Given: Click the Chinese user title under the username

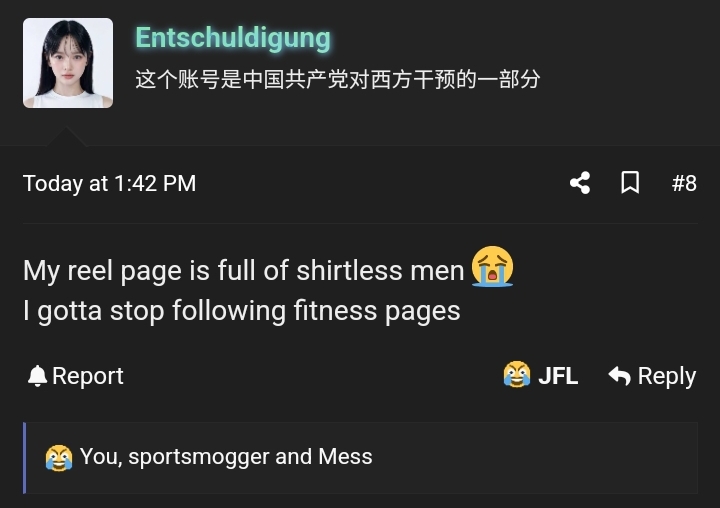Looking at the screenshot, I should 338,79.
